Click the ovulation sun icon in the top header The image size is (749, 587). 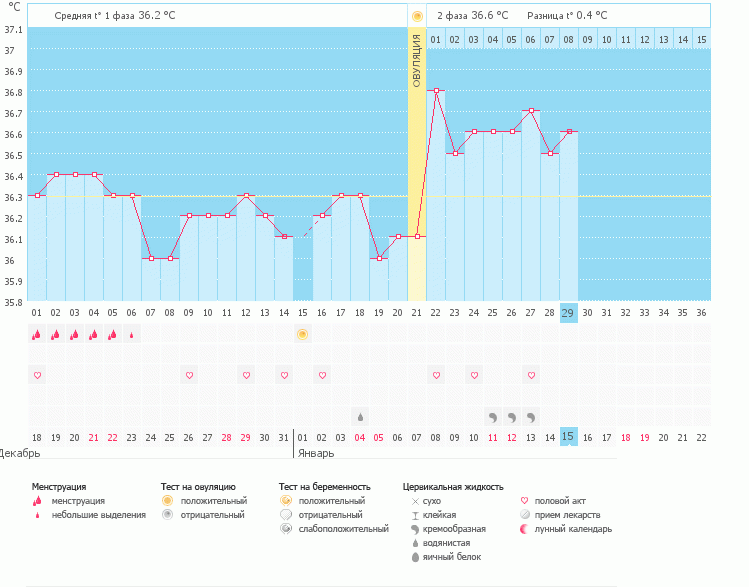coord(417,16)
